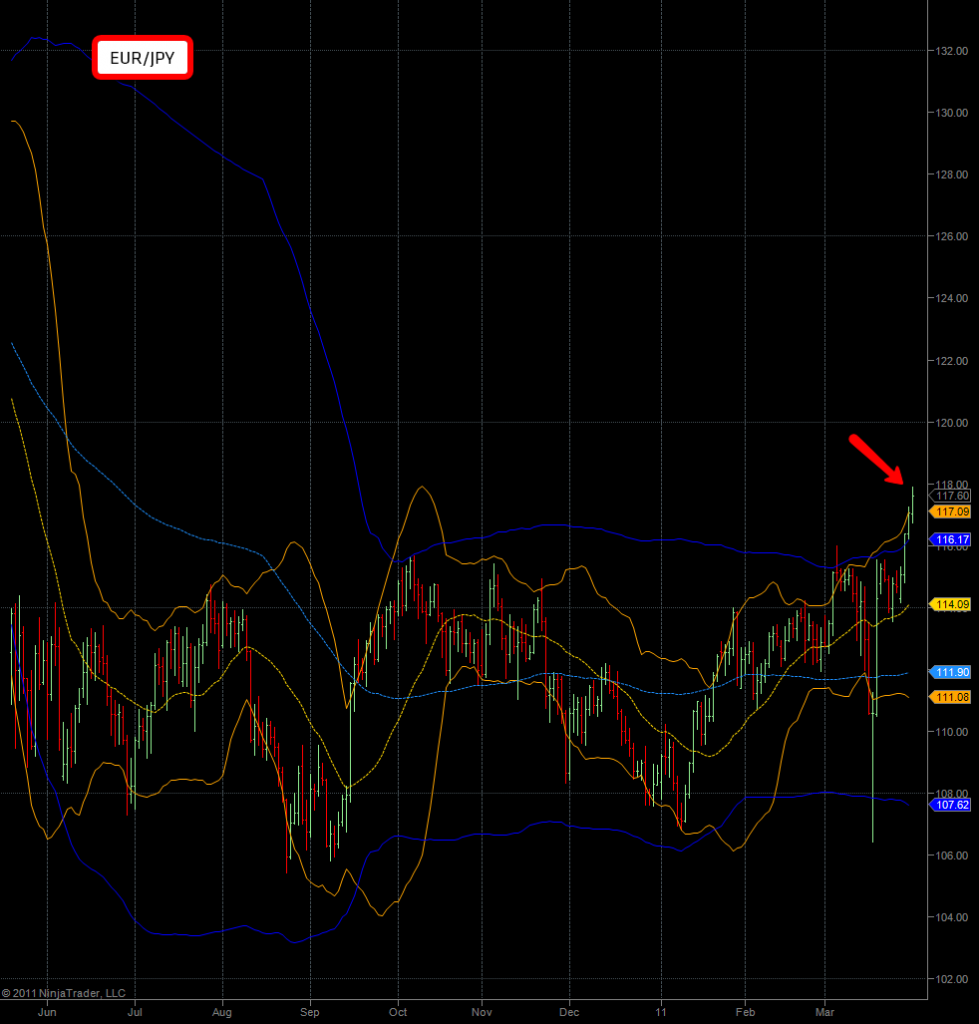Click the Mar label on time axis
This screenshot has height=1024, width=979.
point(826,1011)
